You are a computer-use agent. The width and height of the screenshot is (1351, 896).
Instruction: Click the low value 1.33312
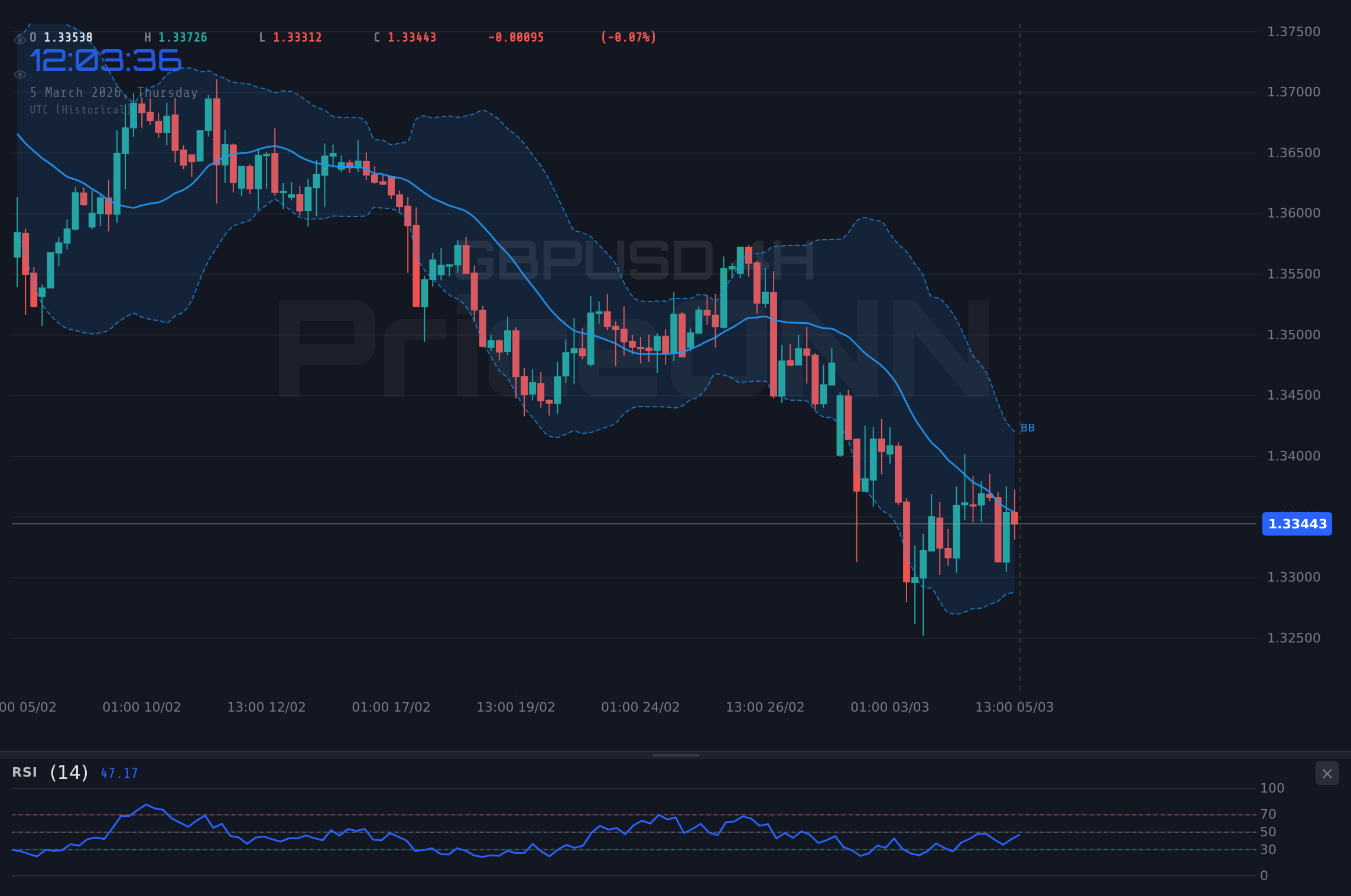pyautogui.click(x=297, y=37)
